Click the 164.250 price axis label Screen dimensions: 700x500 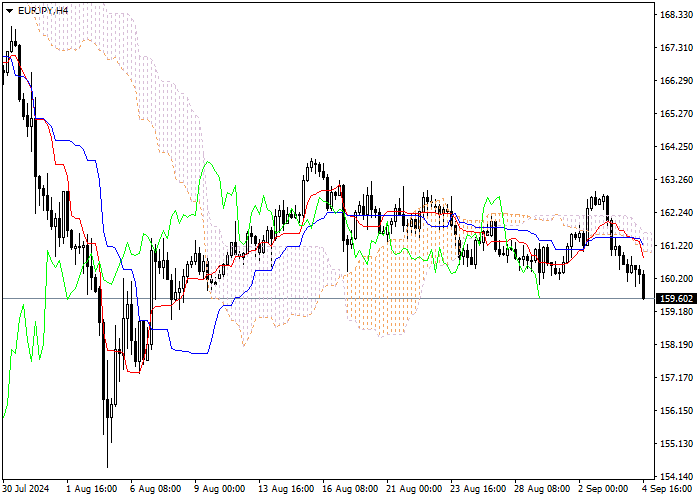click(676, 147)
